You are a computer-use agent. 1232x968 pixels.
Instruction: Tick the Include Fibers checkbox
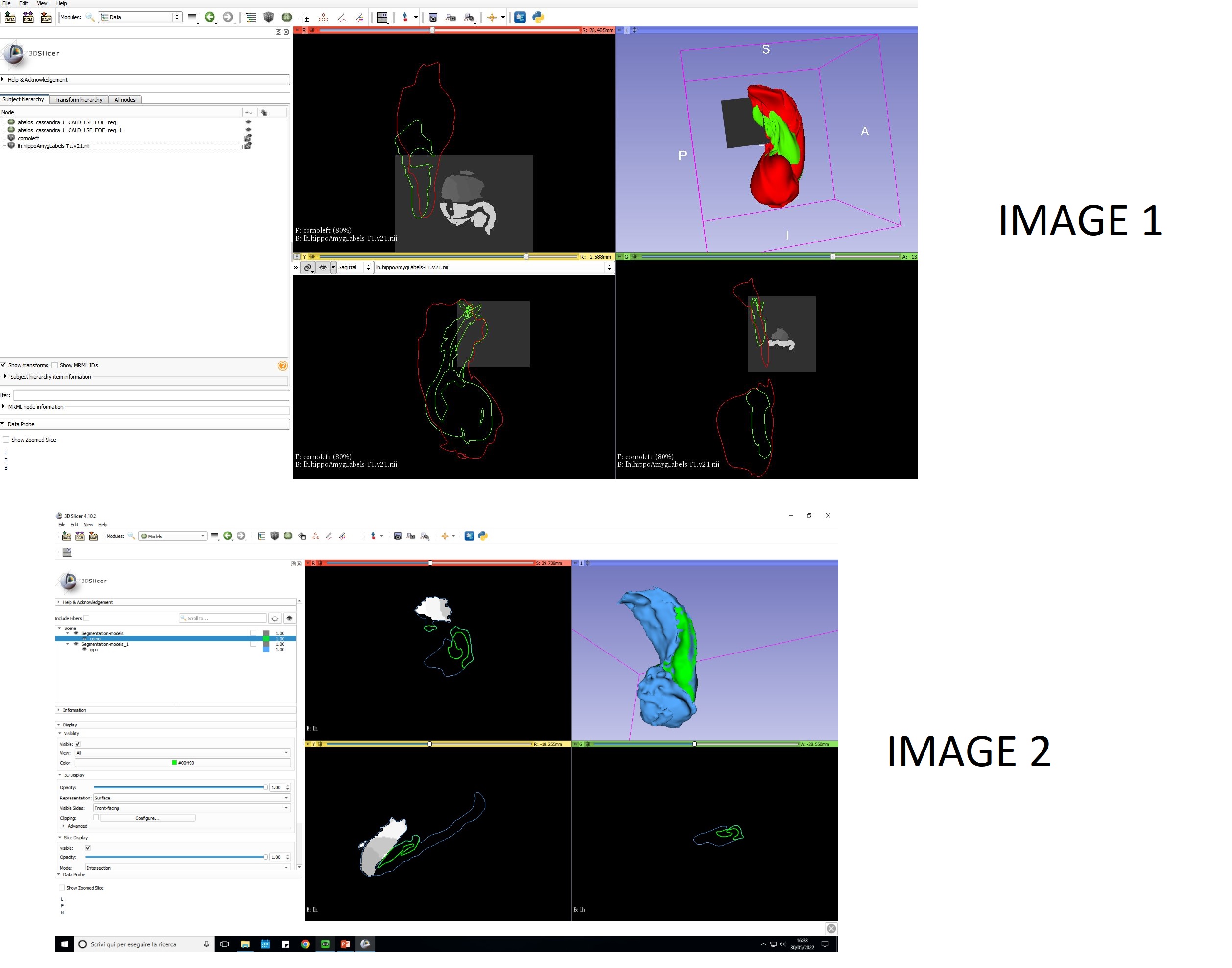(x=87, y=618)
